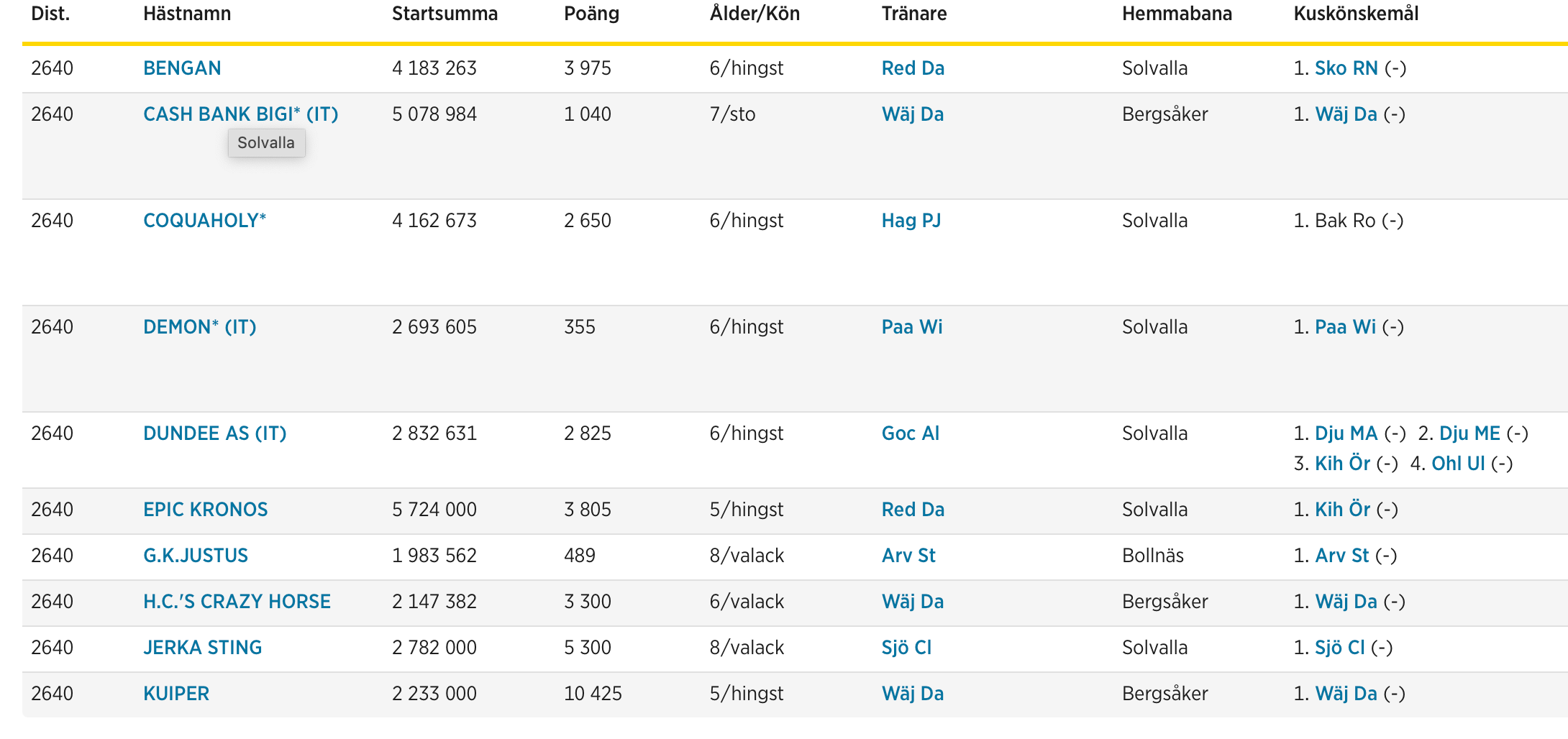Select the DUNDEE AS (IT) link

pos(214,433)
